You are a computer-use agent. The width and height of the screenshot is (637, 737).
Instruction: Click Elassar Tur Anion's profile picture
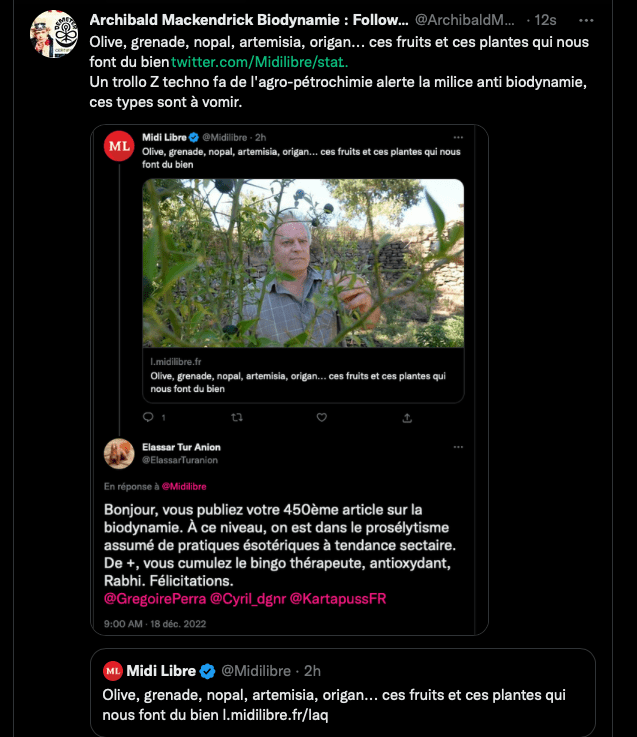[x=120, y=453]
